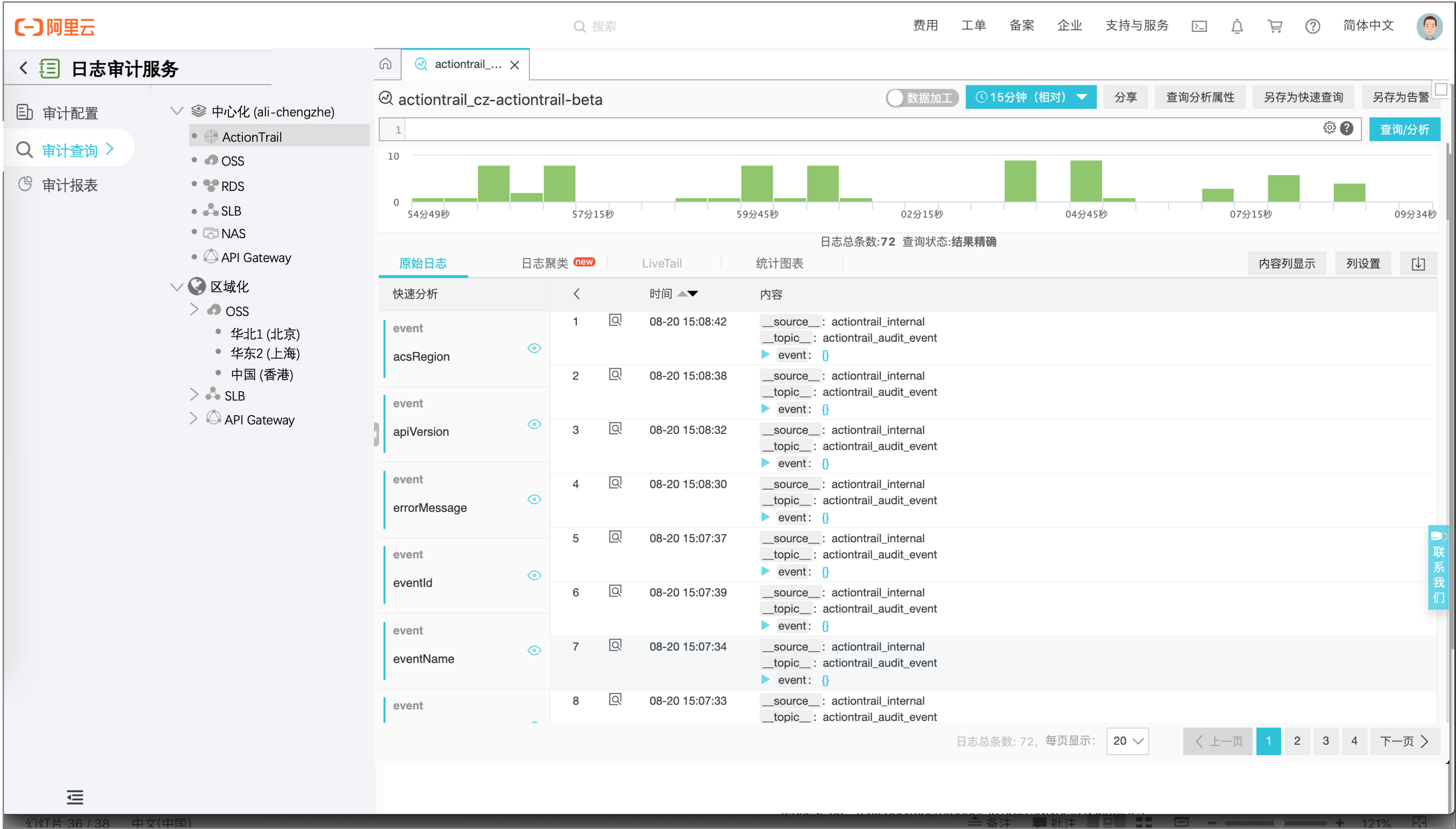Expand event field of log row 4

coord(765,517)
